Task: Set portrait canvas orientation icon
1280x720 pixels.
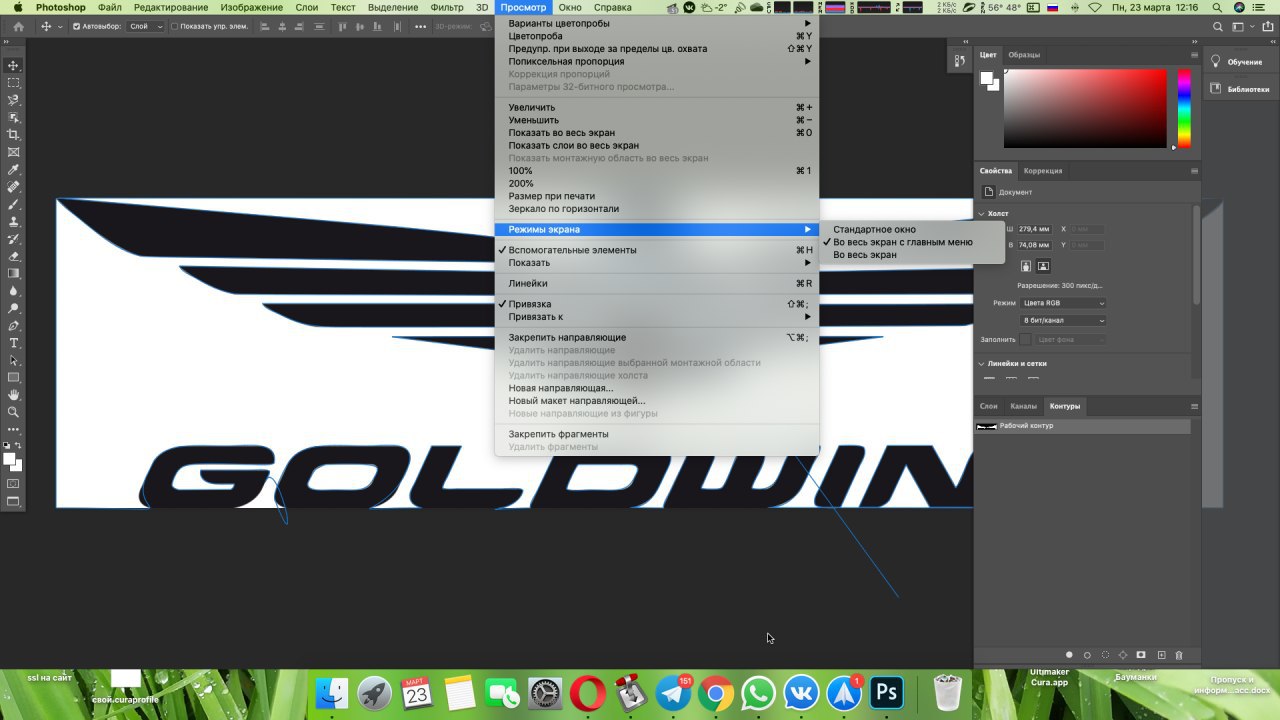Action: [x=1026, y=266]
